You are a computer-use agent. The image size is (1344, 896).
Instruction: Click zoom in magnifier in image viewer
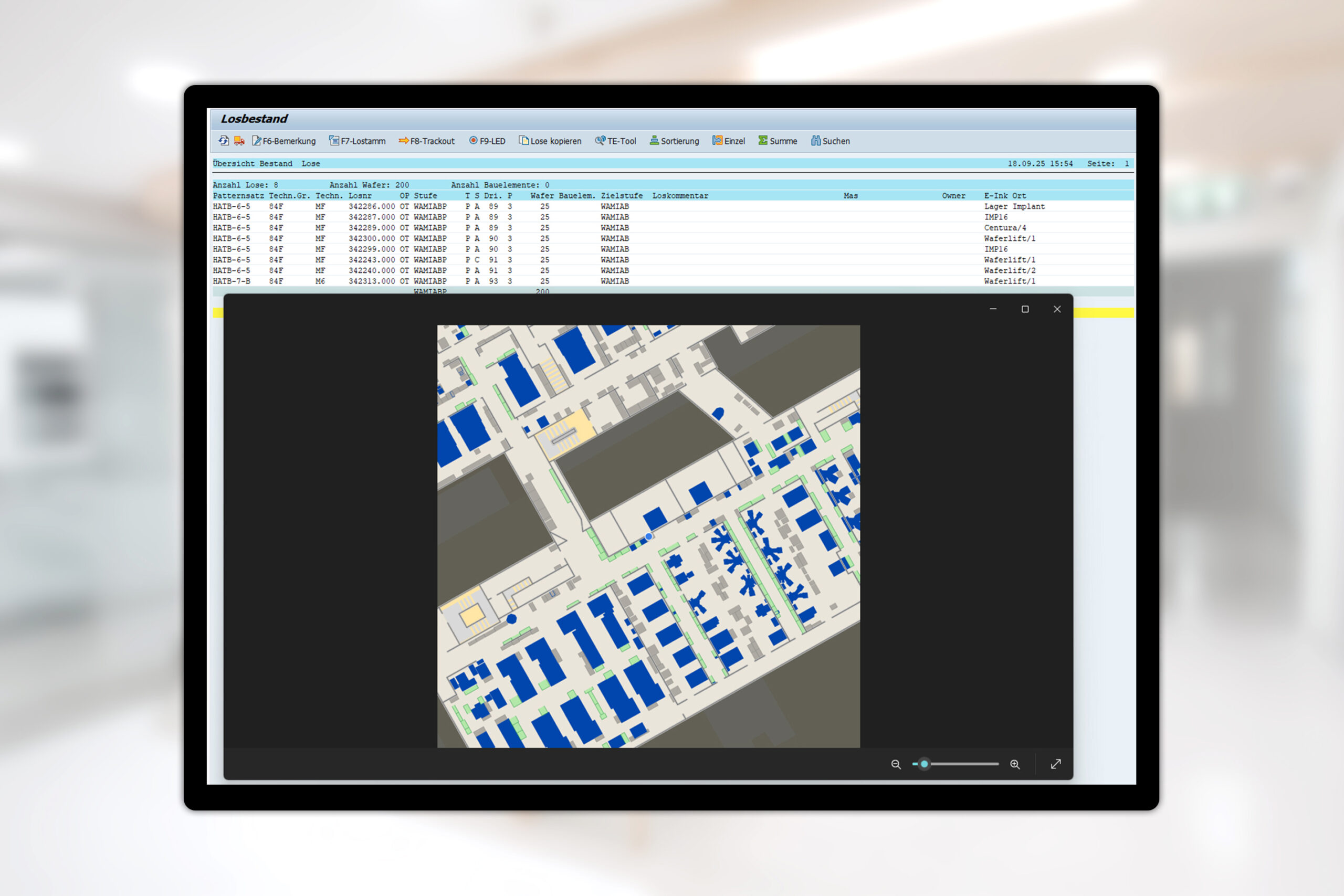1015,765
